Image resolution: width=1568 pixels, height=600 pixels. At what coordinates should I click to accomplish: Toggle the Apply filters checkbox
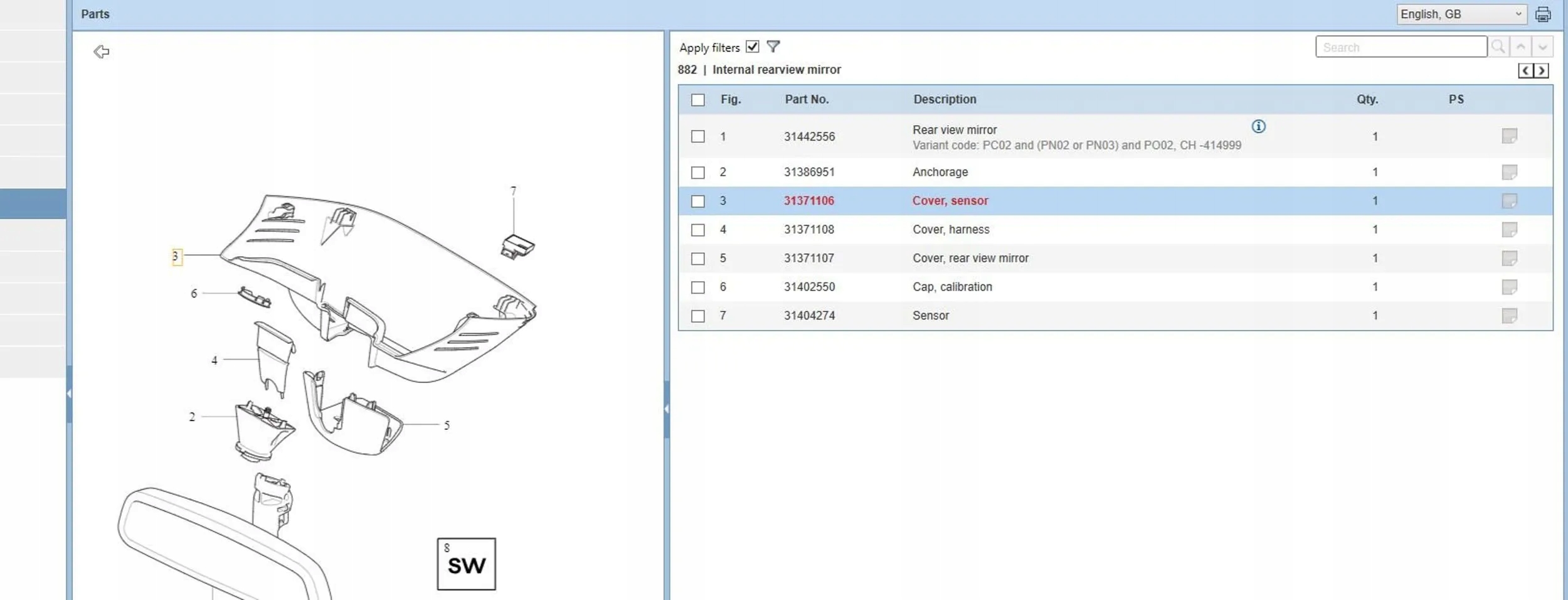tap(753, 46)
